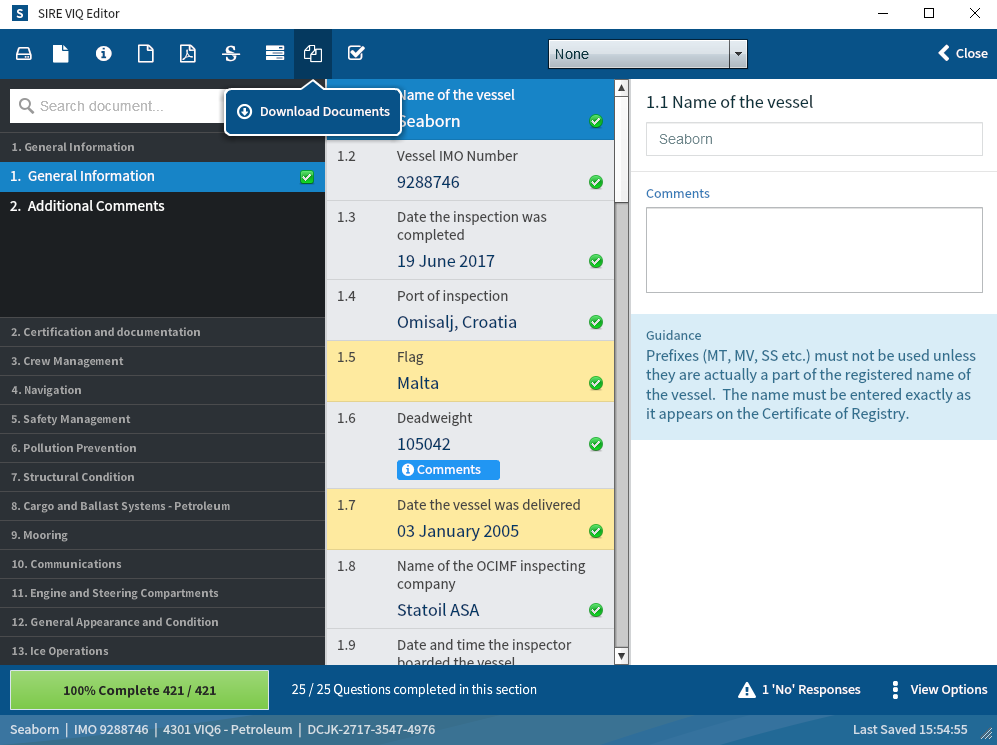997x745 pixels.
Task: Click the filled document icon in toolbar
Action: [x=60, y=54]
